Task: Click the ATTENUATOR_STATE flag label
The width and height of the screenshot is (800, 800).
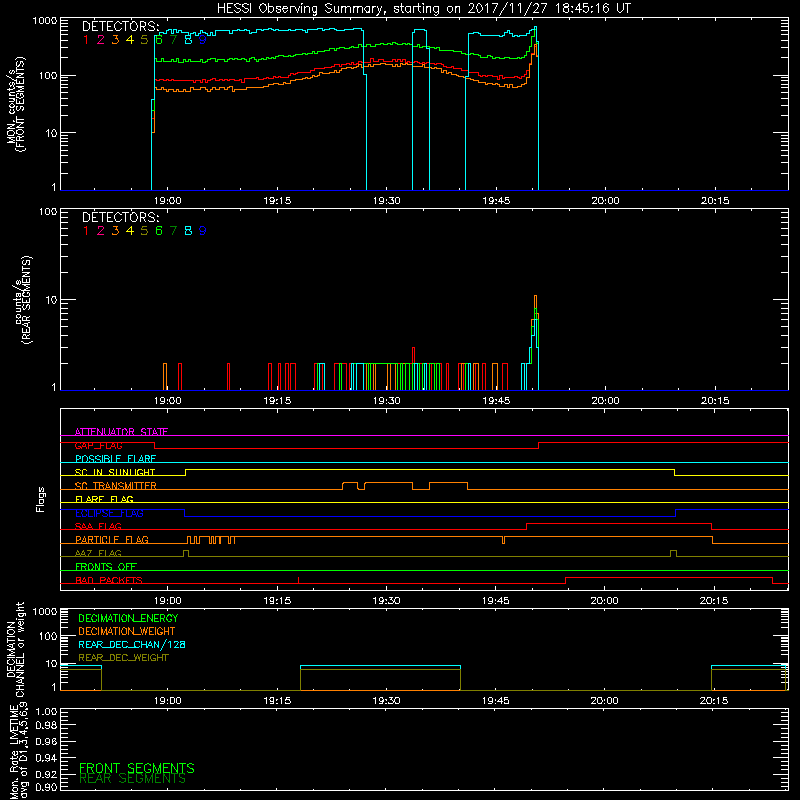Action: (x=121, y=432)
